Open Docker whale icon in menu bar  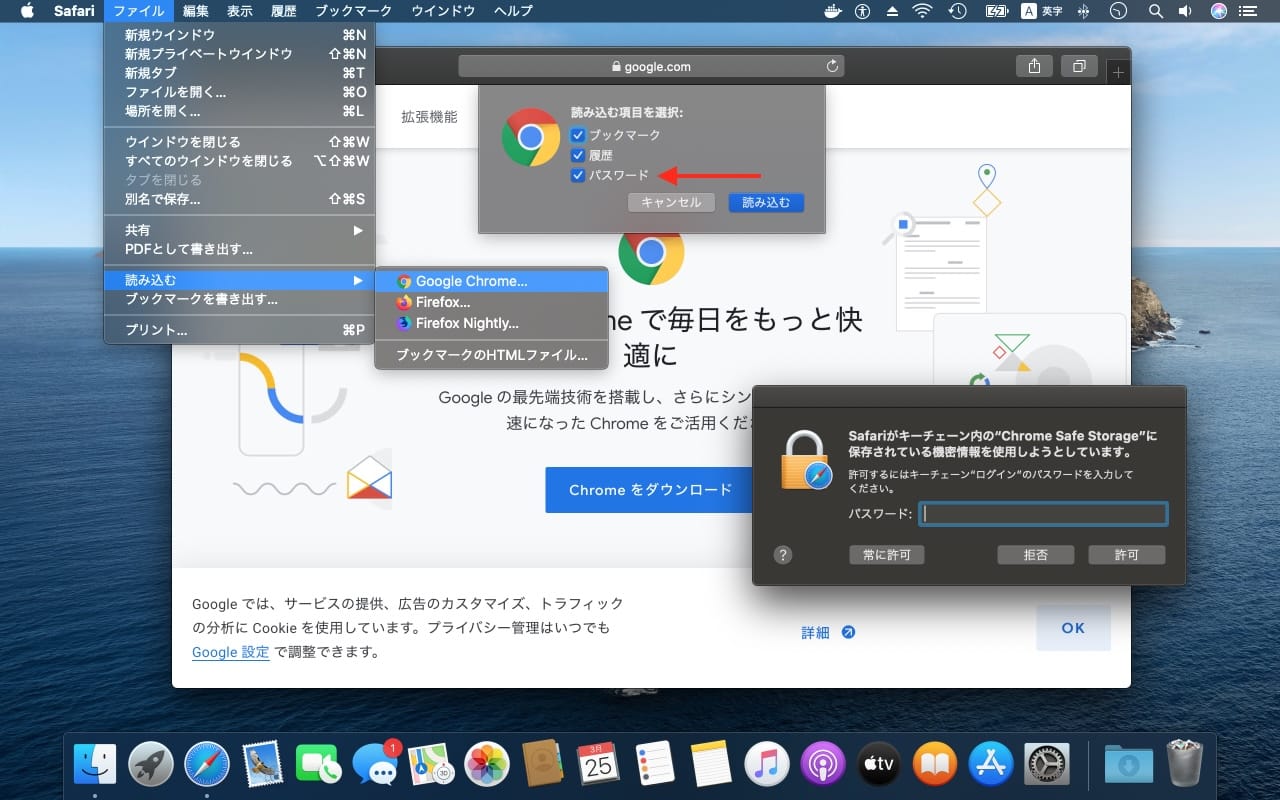coord(831,11)
